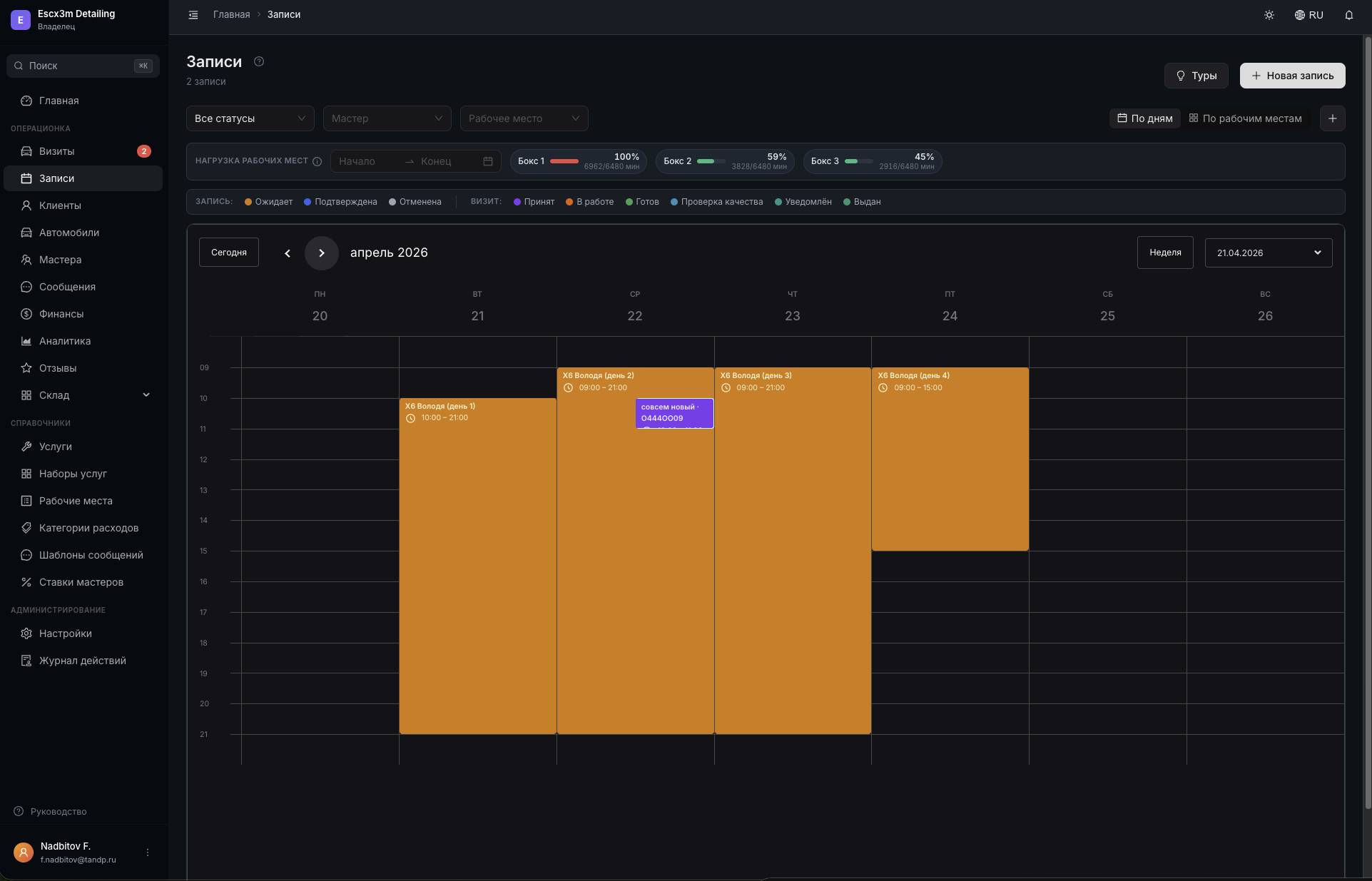Open the 21.04.2026 date dropdown
Screen dimensions: 1372x881
tap(1268, 253)
